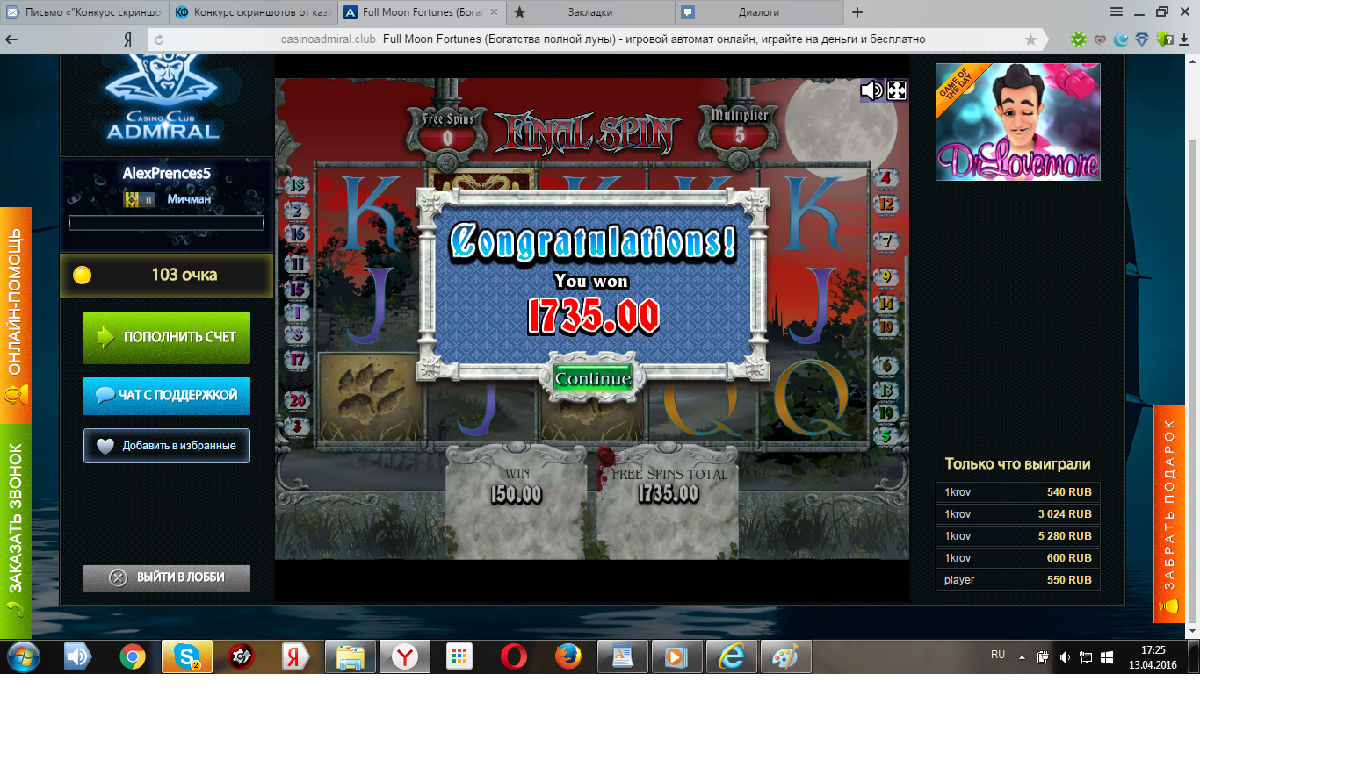
Task: Click the 3 024 RUB winner row
Action: 1018,514
